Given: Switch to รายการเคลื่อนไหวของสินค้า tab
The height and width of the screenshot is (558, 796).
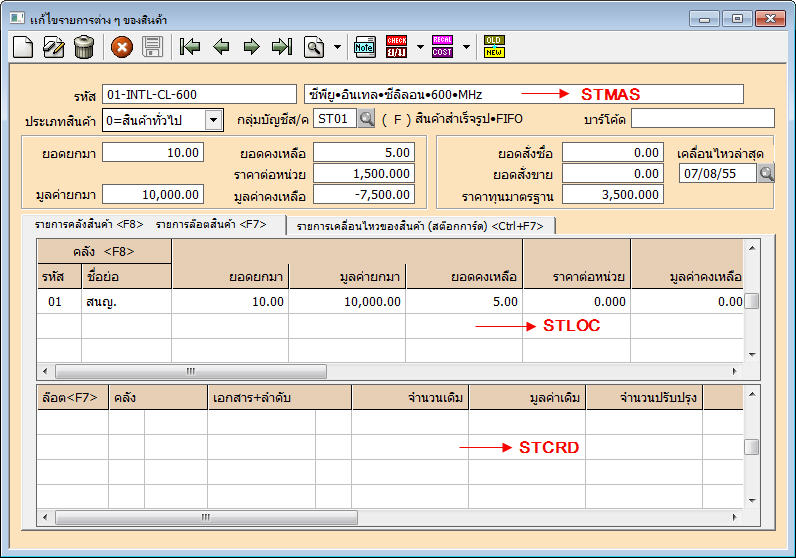Looking at the screenshot, I should click(x=420, y=226).
